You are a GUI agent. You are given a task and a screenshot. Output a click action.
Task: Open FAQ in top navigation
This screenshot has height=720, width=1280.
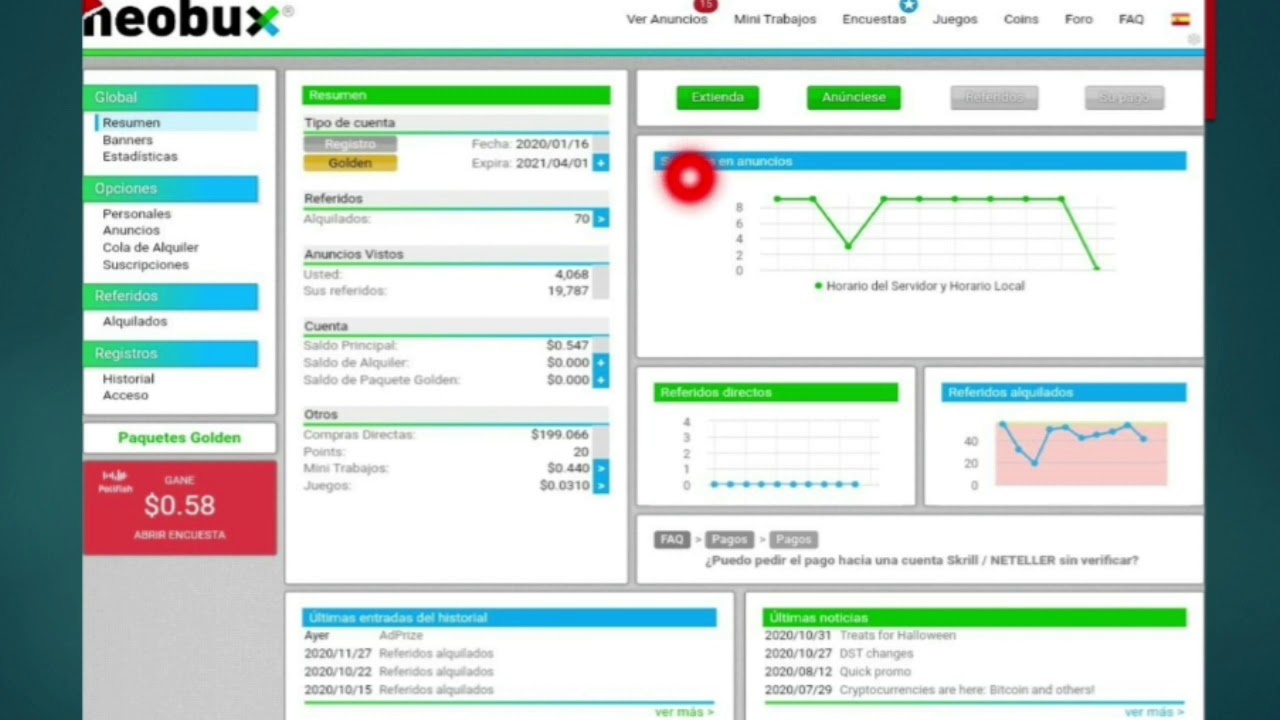[1131, 19]
